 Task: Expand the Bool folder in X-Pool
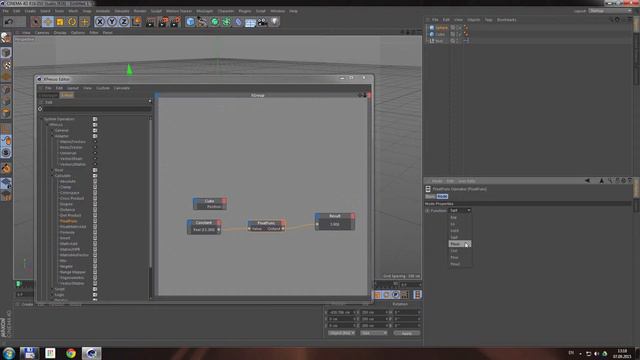(52, 170)
